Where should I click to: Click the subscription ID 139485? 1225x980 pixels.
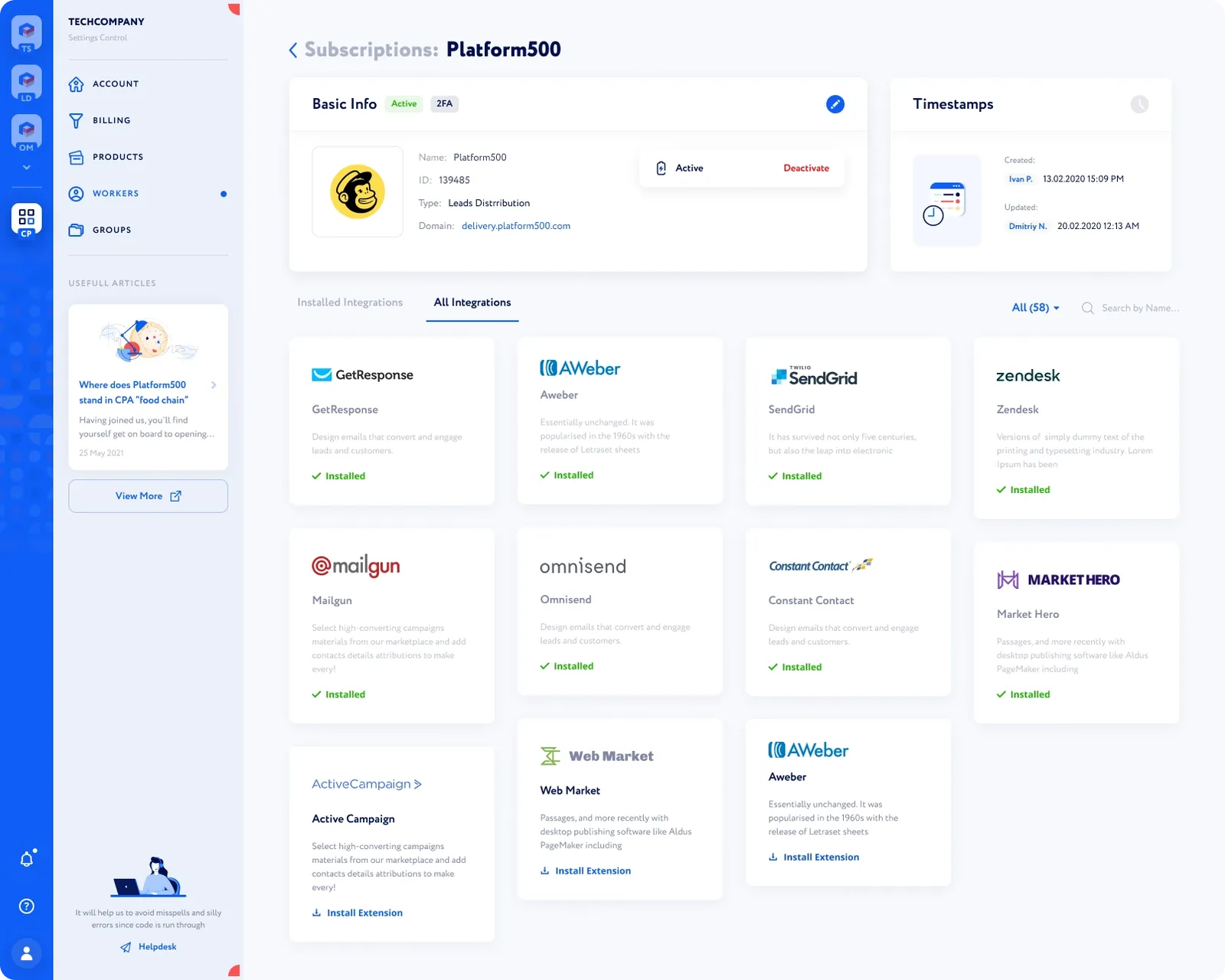tap(454, 181)
